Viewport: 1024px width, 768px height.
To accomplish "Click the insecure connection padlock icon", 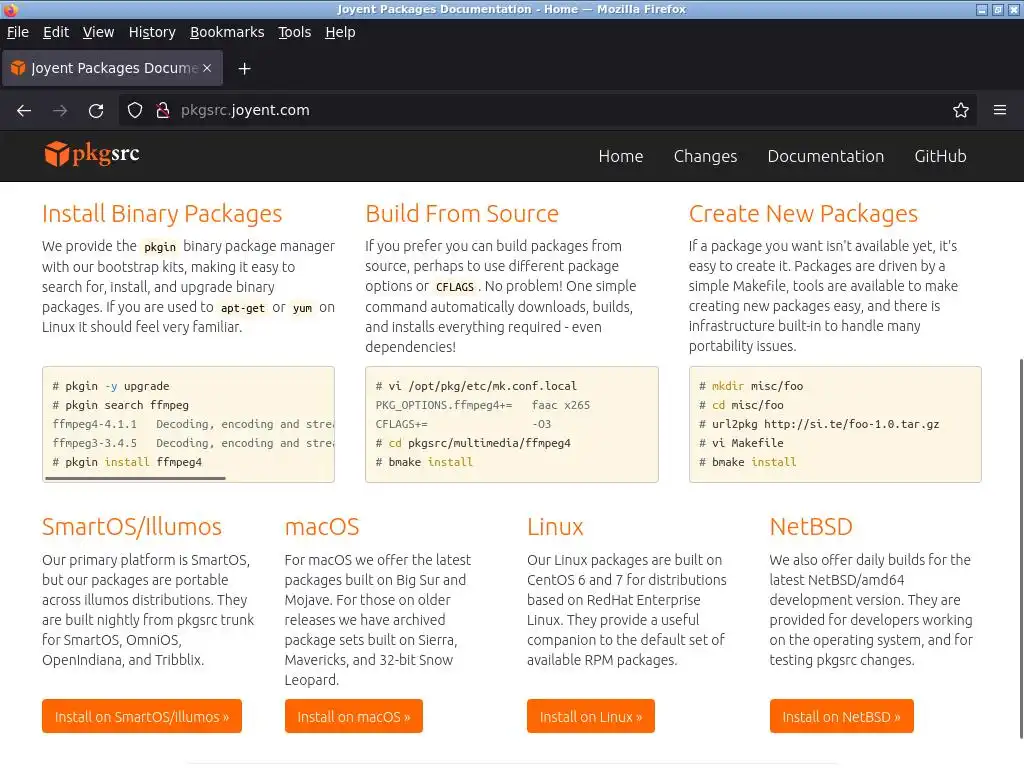I will [163, 110].
